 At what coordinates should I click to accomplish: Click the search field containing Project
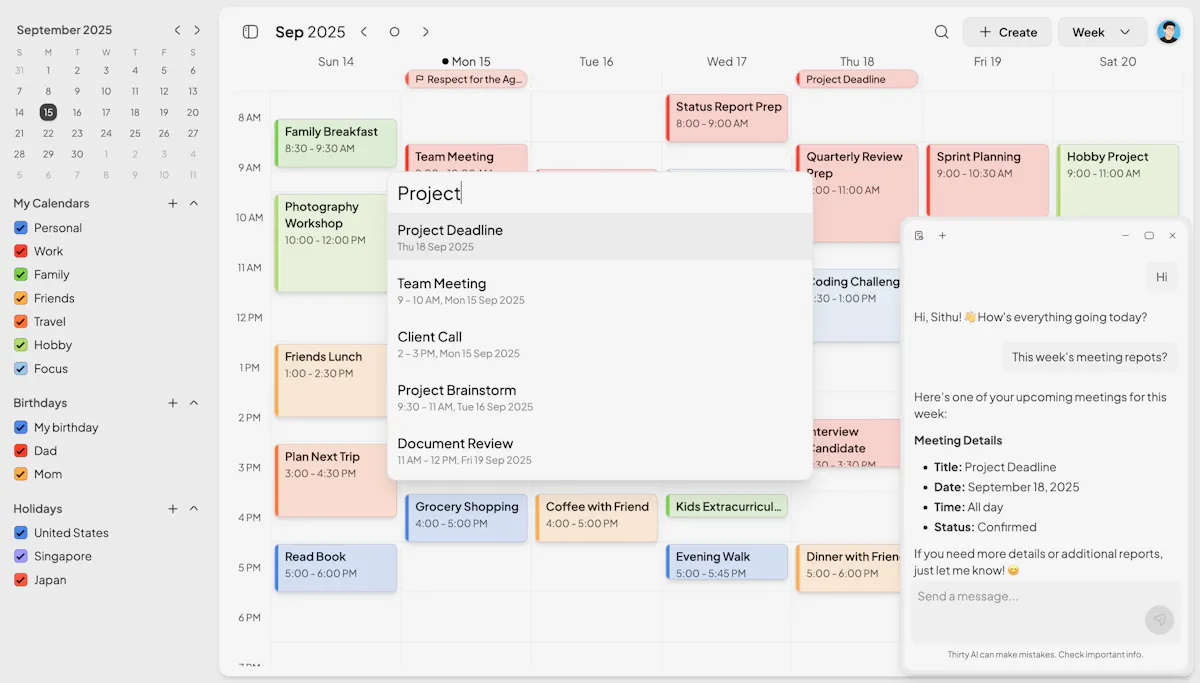click(600, 193)
